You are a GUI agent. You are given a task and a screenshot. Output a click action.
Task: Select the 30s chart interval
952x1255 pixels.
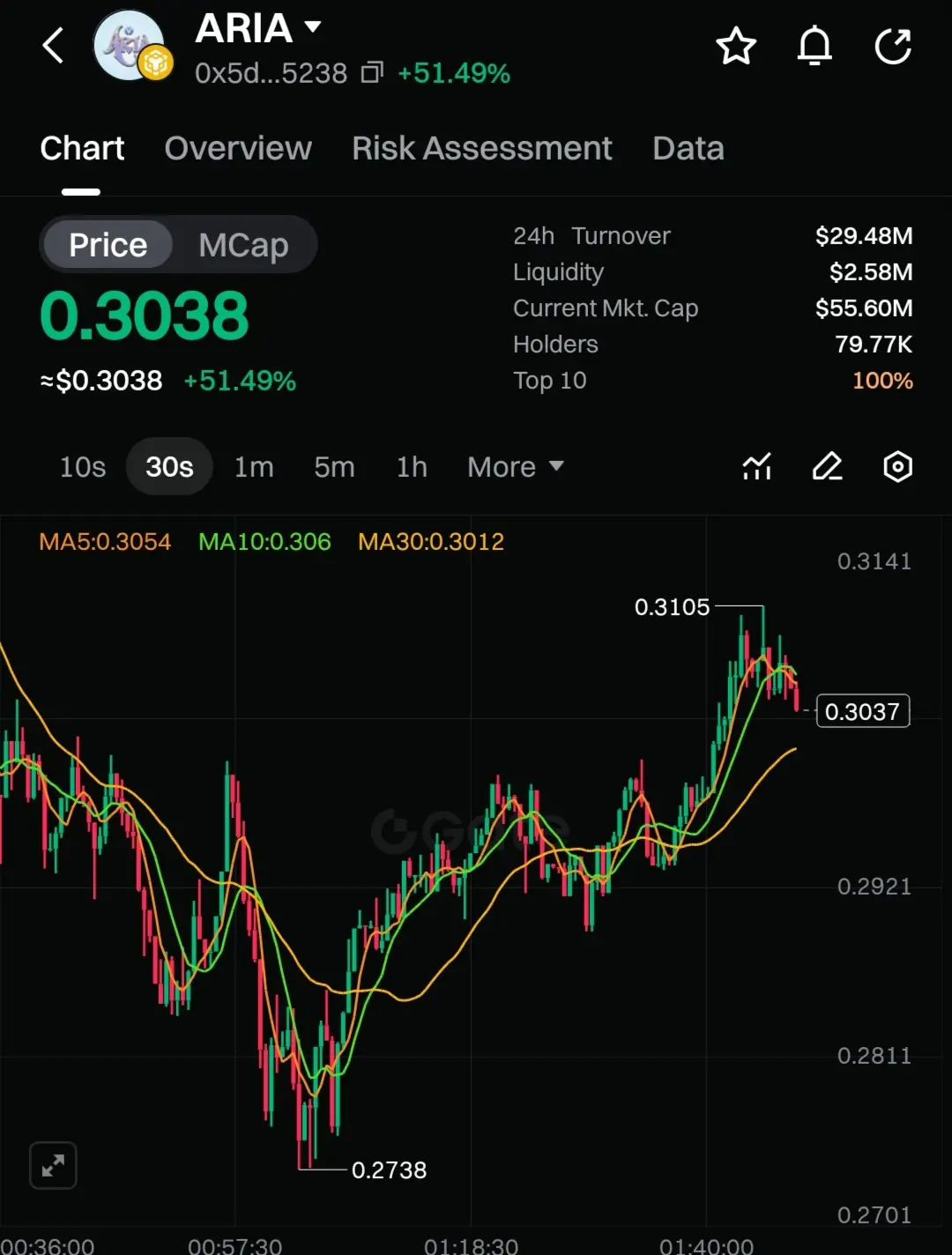point(169,466)
